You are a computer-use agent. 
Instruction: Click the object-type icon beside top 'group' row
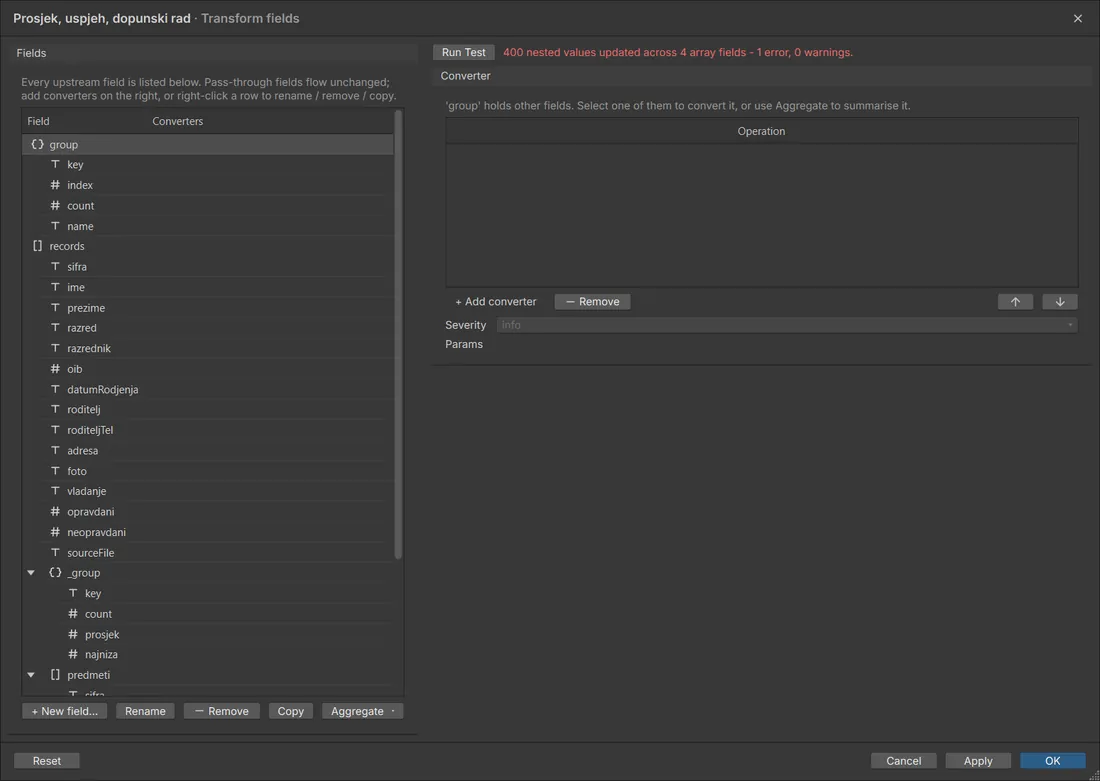pos(37,145)
